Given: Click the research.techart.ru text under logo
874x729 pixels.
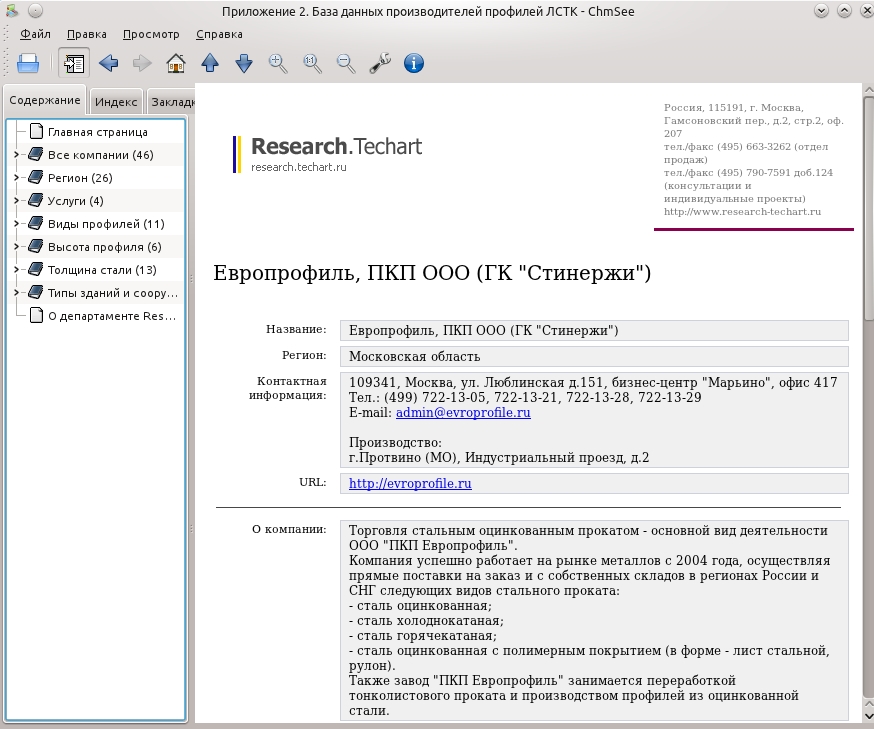Looking at the screenshot, I should [x=299, y=167].
